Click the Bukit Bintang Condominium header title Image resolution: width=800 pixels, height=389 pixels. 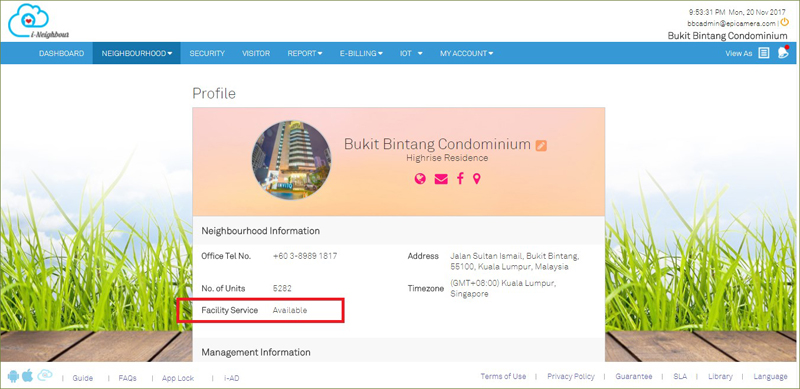coord(728,36)
